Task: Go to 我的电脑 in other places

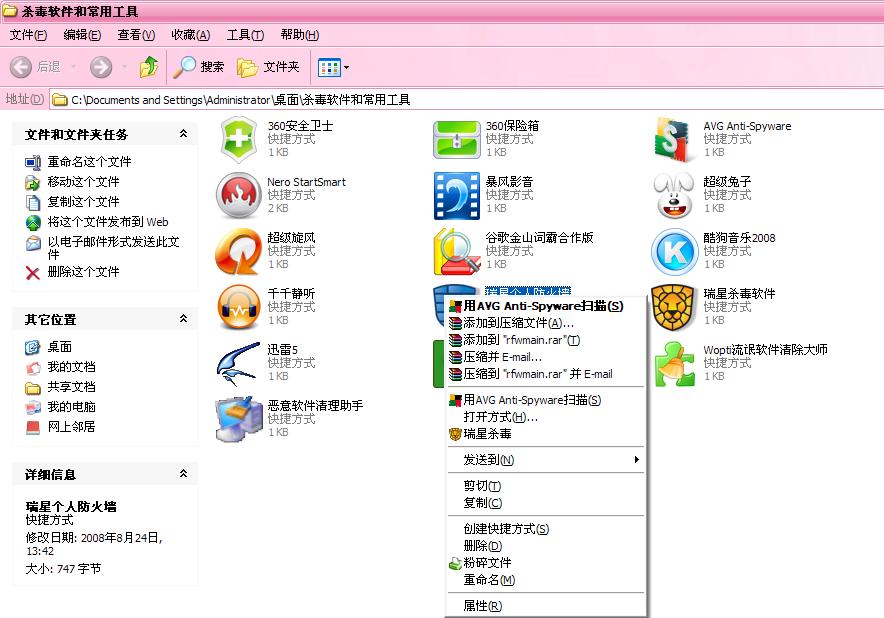Action: click(x=72, y=407)
